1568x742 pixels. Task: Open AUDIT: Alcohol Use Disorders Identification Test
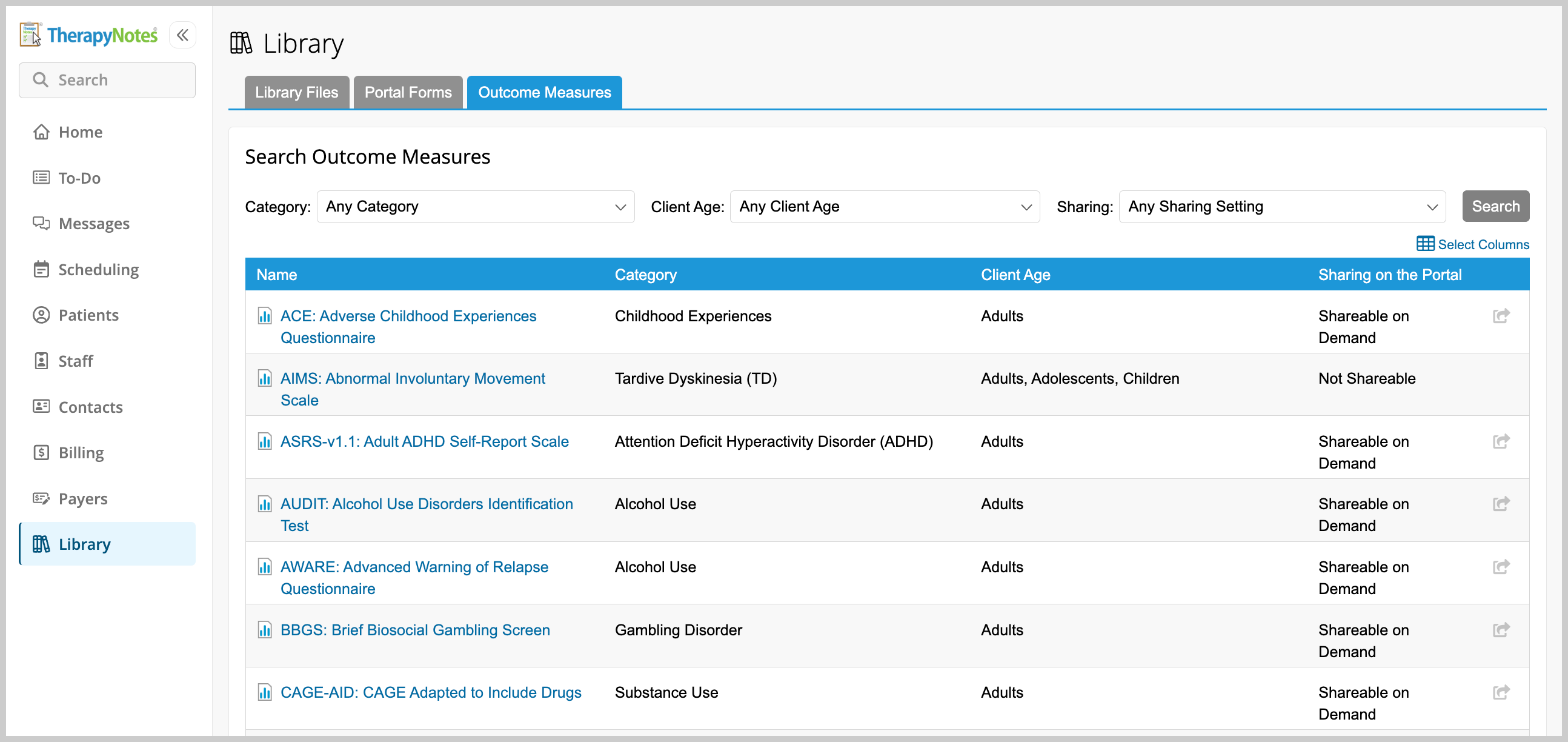[x=426, y=515]
